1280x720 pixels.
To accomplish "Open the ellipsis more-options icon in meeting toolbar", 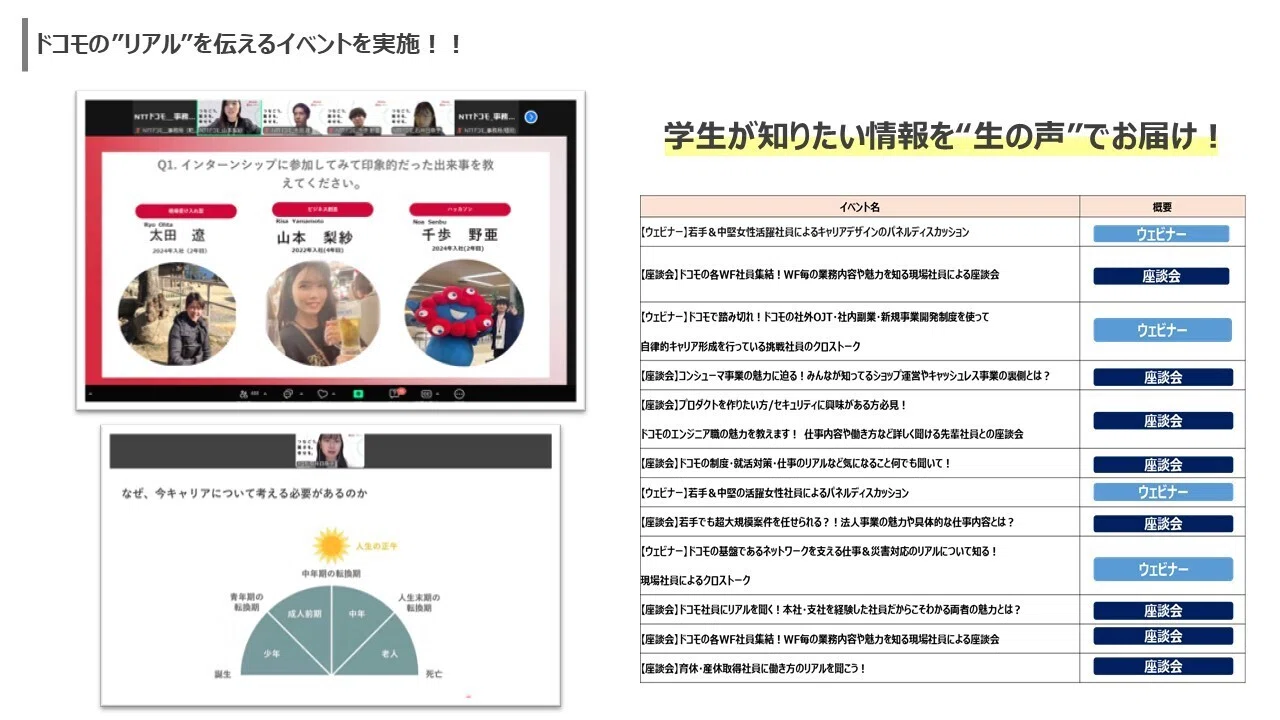I will tap(459, 394).
